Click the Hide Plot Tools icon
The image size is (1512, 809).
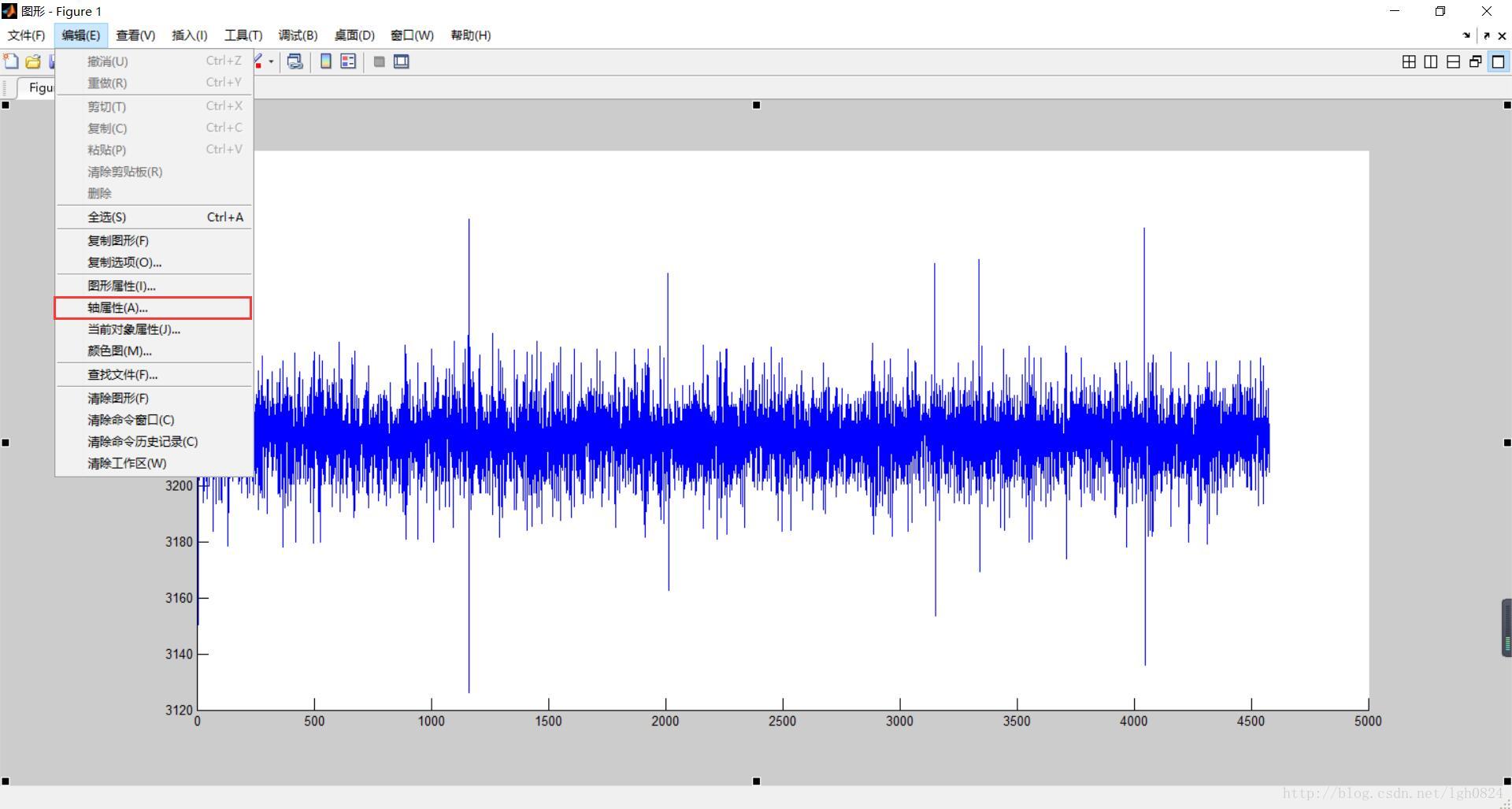tap(379, 61)
